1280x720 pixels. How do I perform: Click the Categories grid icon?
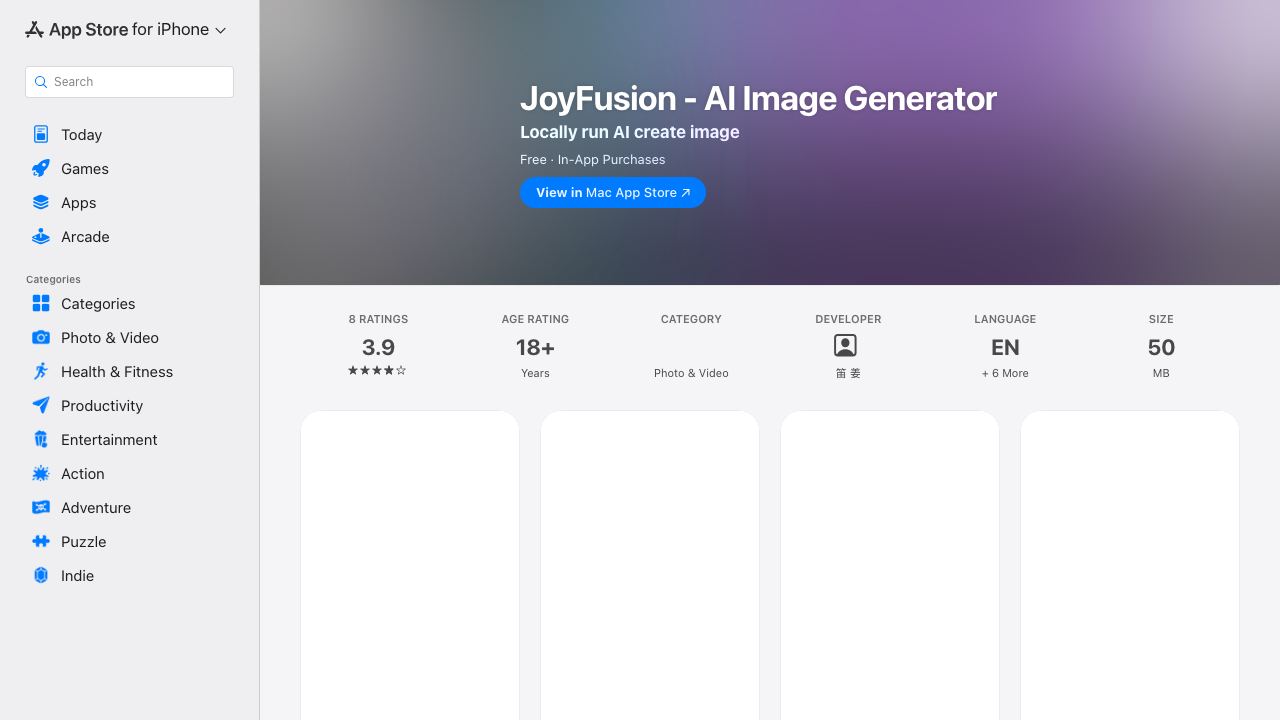(41, 303)
